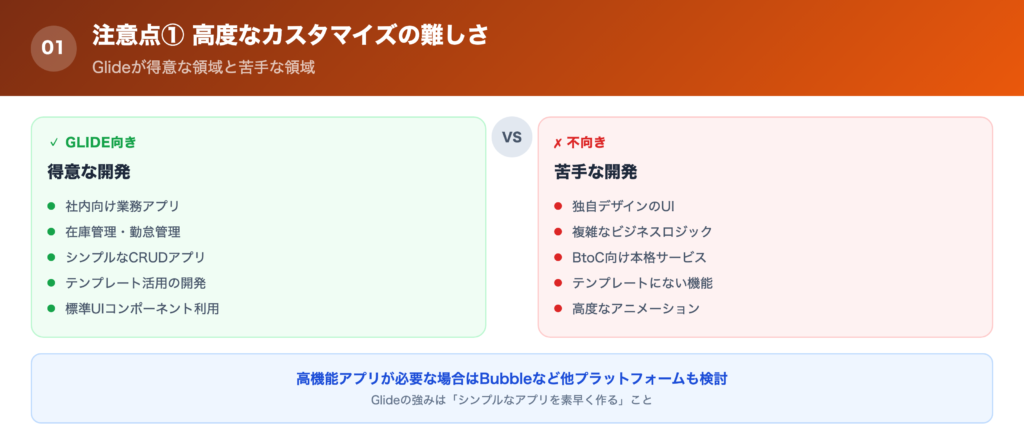
Task: Click the "標準UIコンポーネント利用" list item
Action: tap(141, 308)
